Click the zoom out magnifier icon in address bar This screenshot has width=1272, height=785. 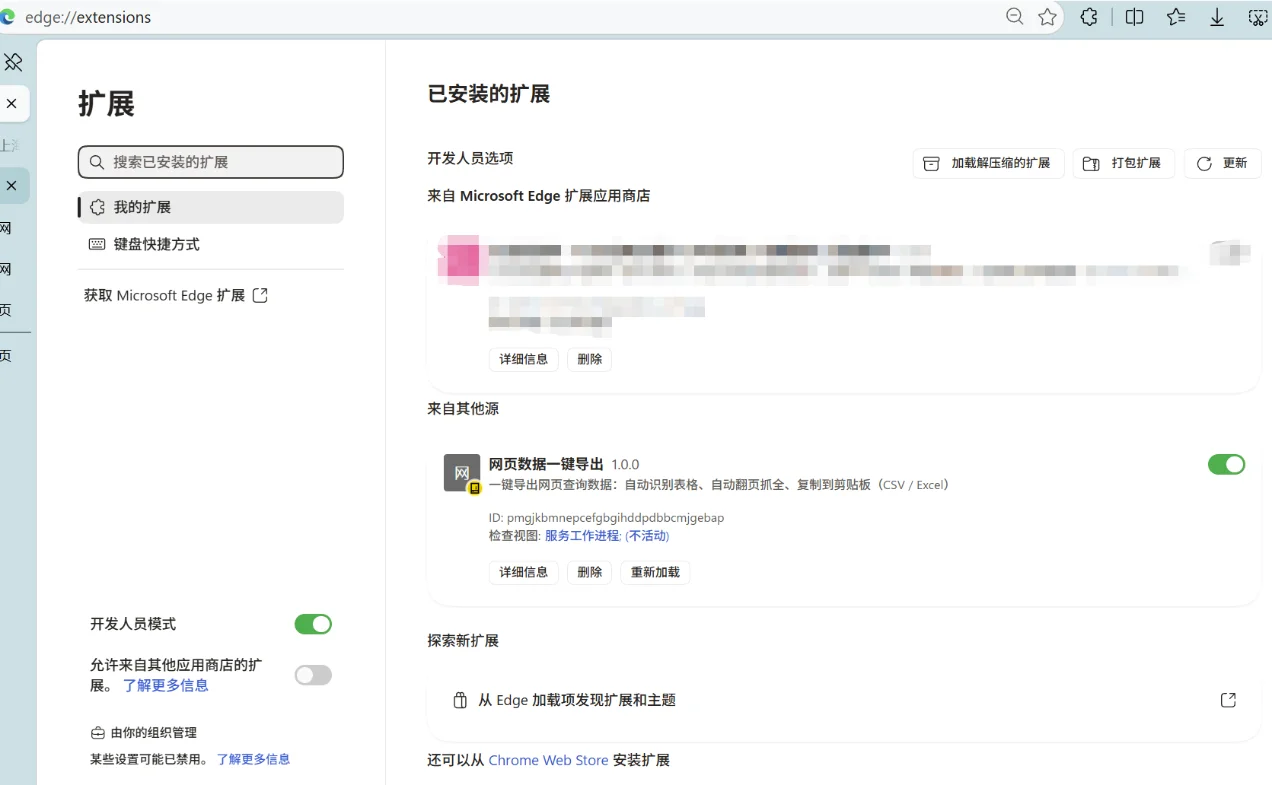click(1015, 17)
